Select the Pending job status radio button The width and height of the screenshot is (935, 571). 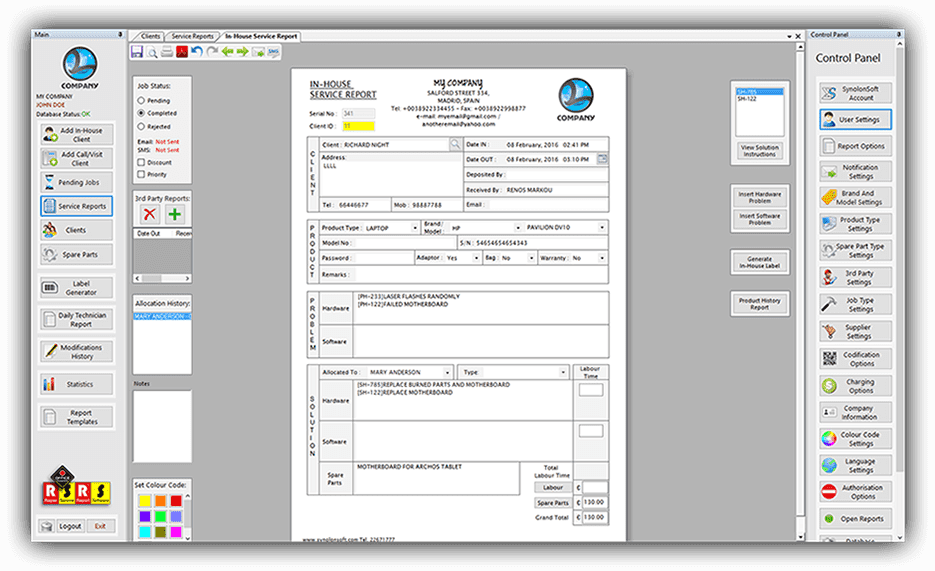pos(141,101)
